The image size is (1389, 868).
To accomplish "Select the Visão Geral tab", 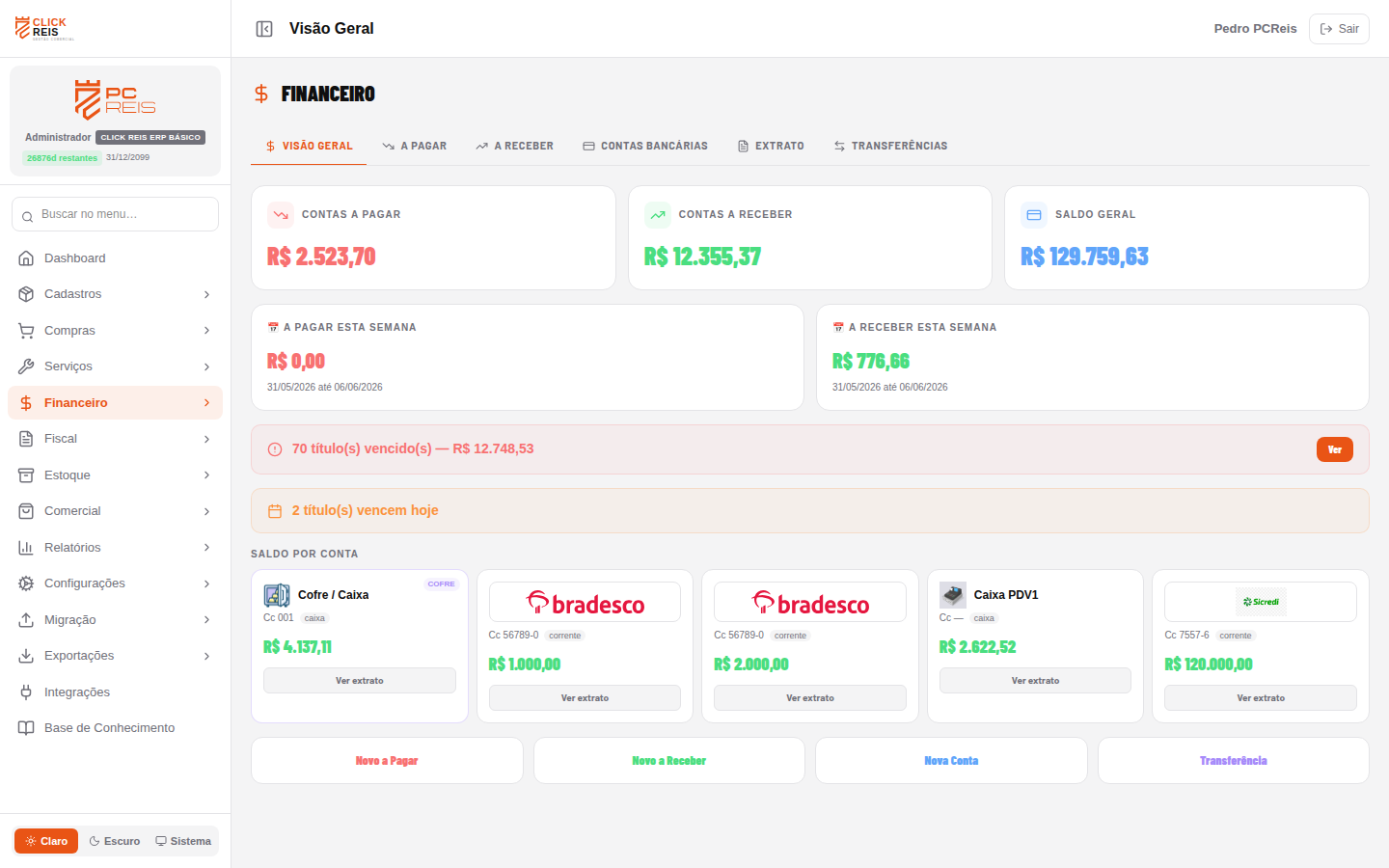I will pyautogui.click(x=309, y=147).
